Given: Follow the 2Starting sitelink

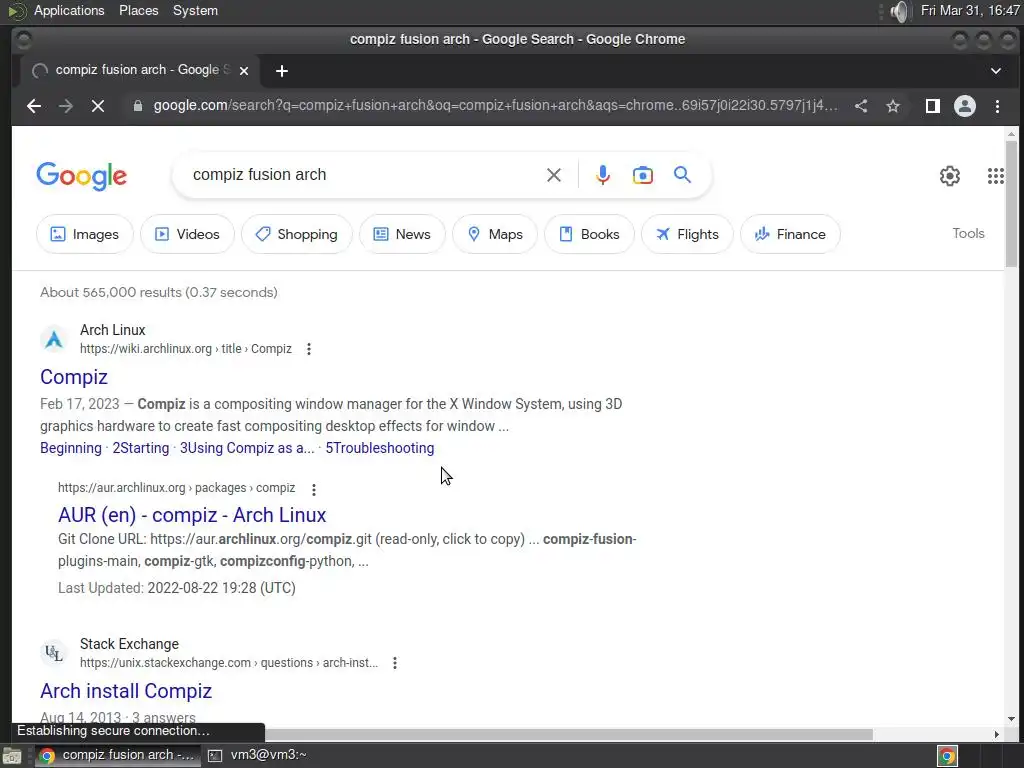Looking at the screenshot, I should [x=140, y=448].
